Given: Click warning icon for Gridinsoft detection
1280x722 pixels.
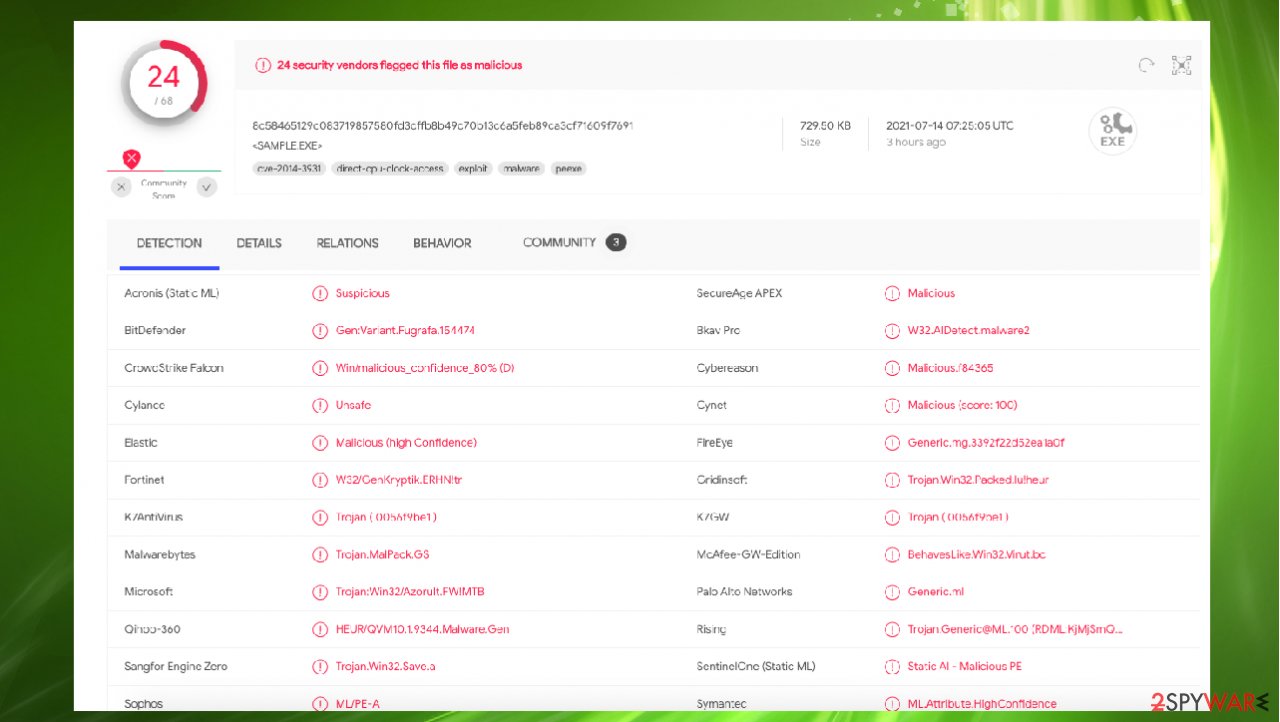Looking at the screenshot, I should 892,480.
